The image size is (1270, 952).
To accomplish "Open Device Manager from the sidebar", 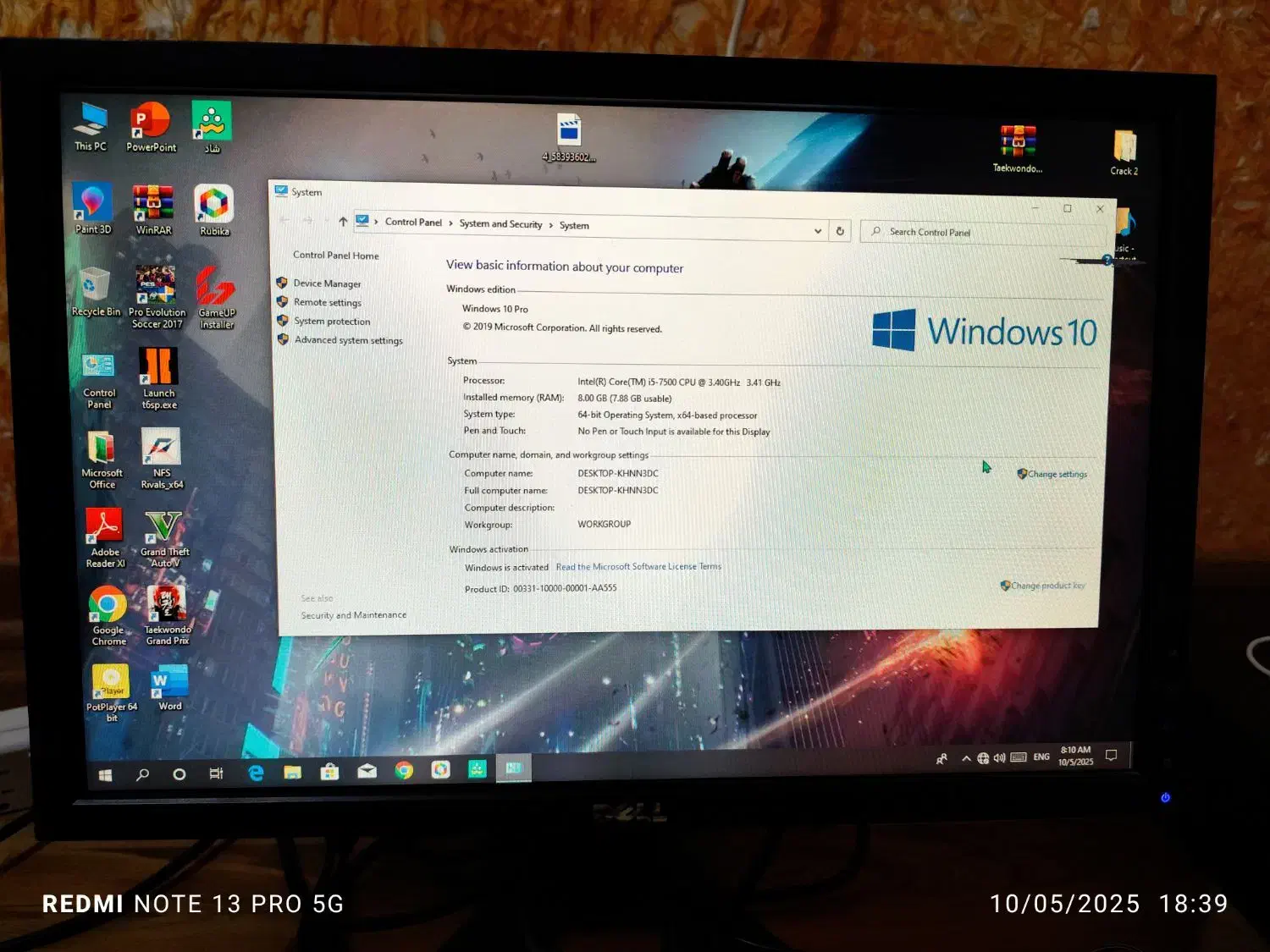I will point(327,283).
